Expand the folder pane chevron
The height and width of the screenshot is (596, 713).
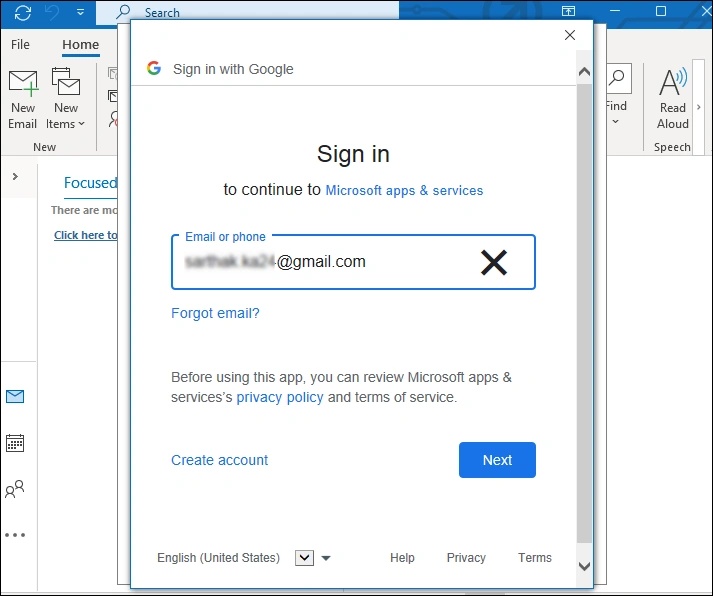point(15,176)
